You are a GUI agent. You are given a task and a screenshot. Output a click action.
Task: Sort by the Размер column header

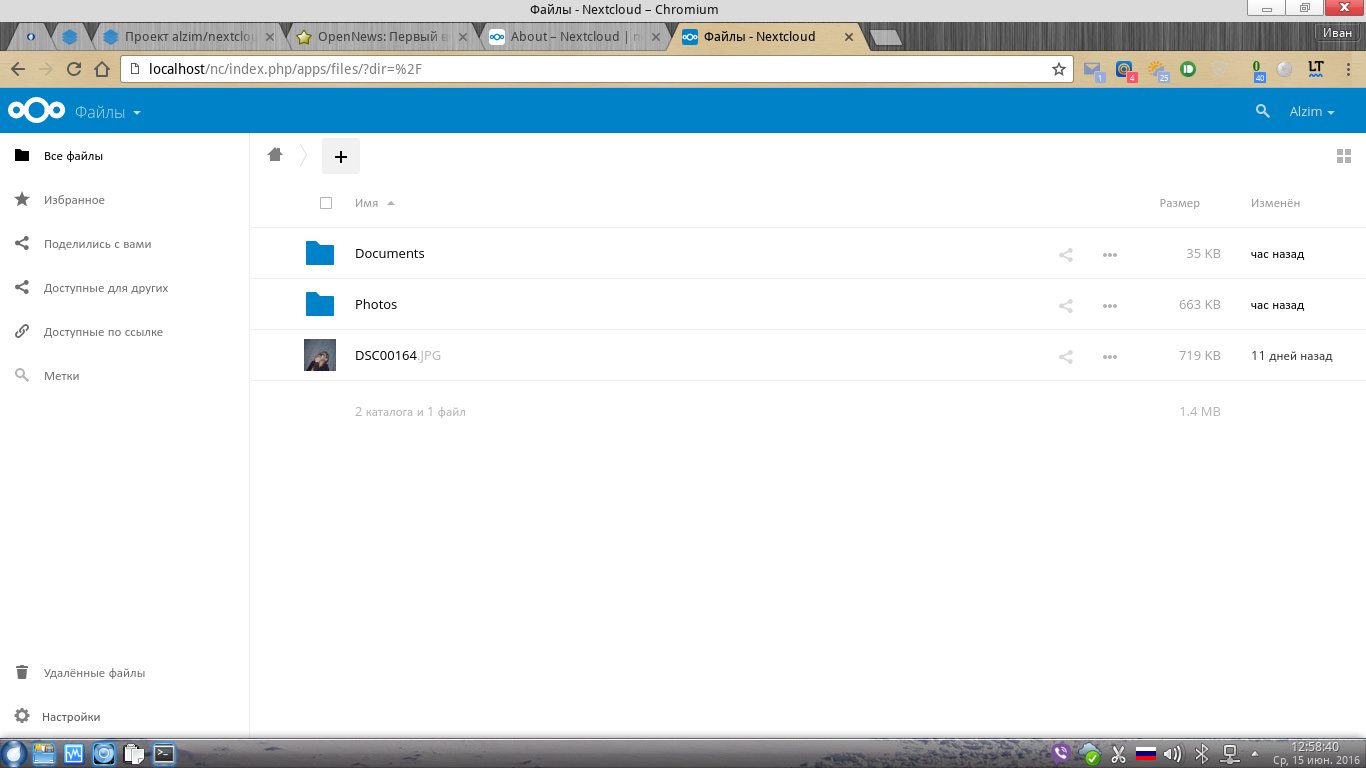coord(1179,203)
